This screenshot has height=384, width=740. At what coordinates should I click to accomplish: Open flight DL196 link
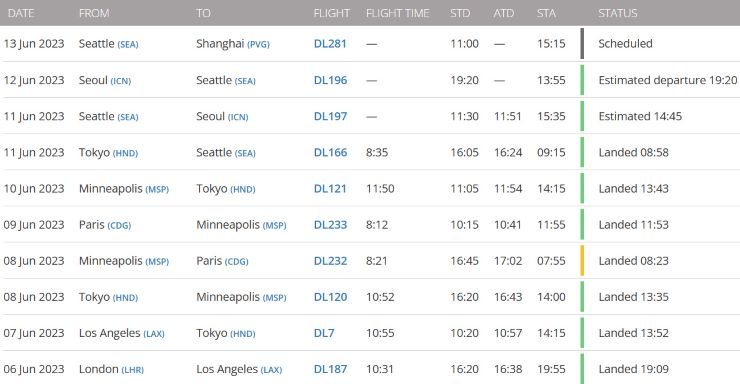click(330, 80)
